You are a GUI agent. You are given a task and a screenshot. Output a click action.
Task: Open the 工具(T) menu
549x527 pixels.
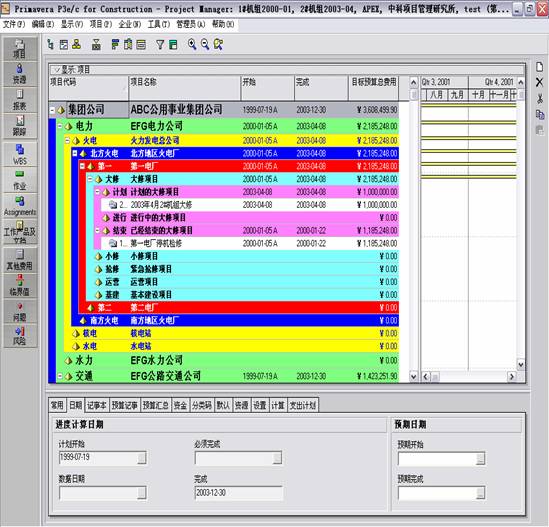click(159, 24)
